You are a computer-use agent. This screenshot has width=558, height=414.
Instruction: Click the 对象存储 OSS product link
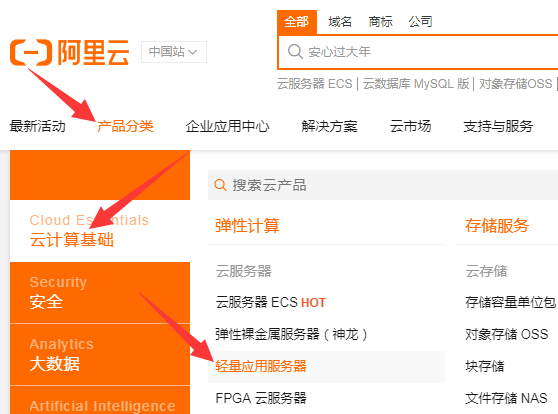coord(506,334)
